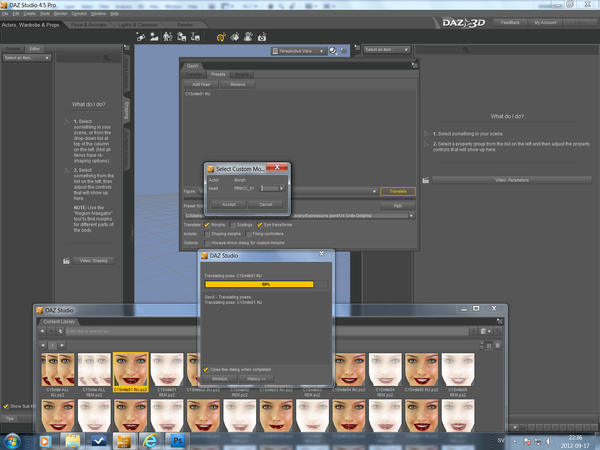Select the Content Library tab
Screen dimensions: 600x450
[59, 321]
